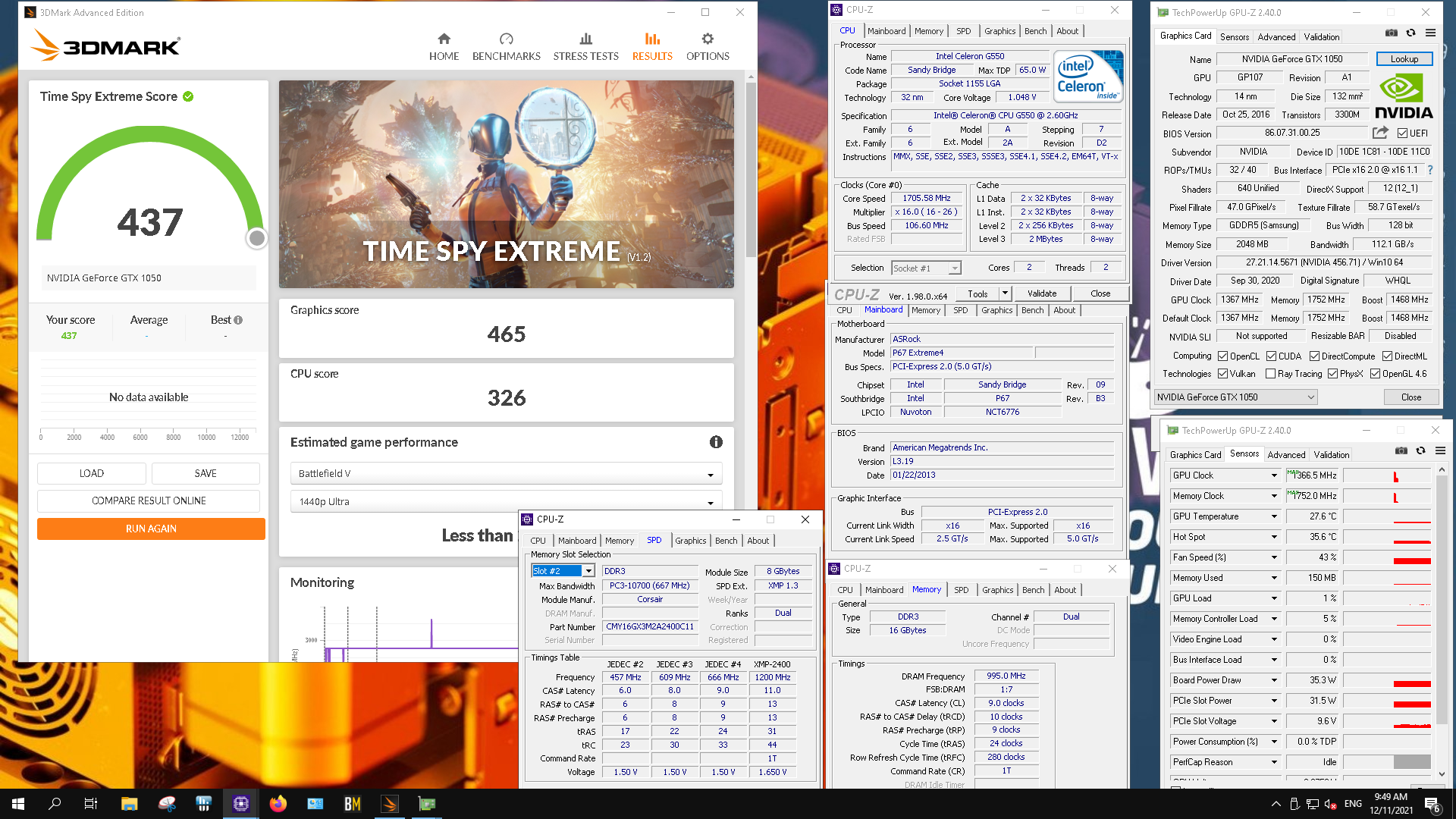Image resolution: width=1456 pixels, height=819 pixels.
Task: Toggle the UEFI checkbox in GPU-Z
Action: (x=1402, y=133)
